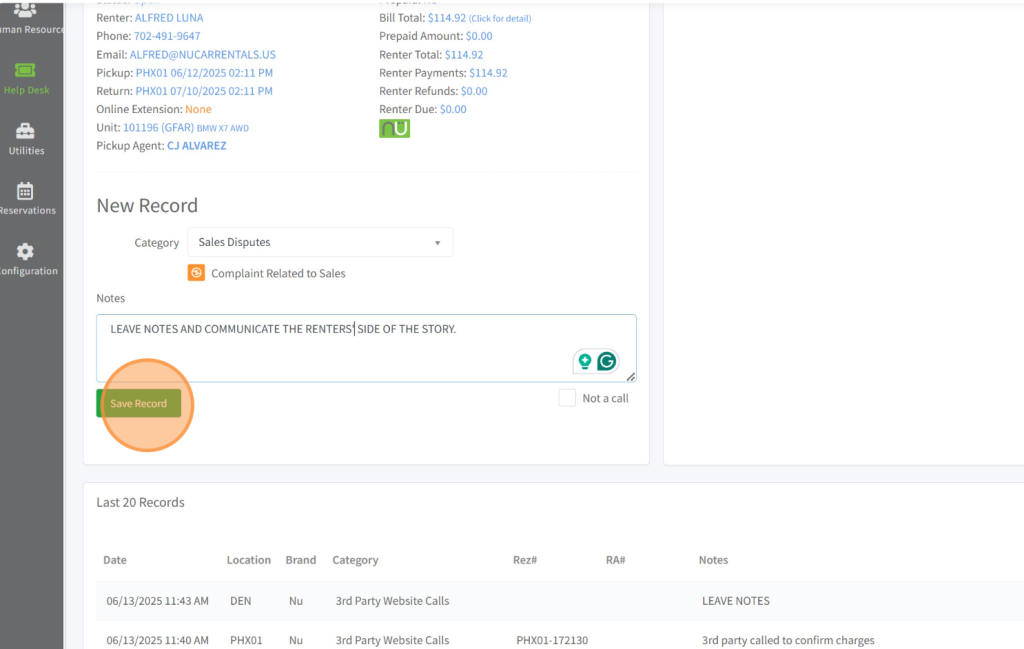Expand the Category dropdown showing Sales Disputes
Image resolution: width=1024 pixels, height=649 pixels.
(x=320, y=242)
